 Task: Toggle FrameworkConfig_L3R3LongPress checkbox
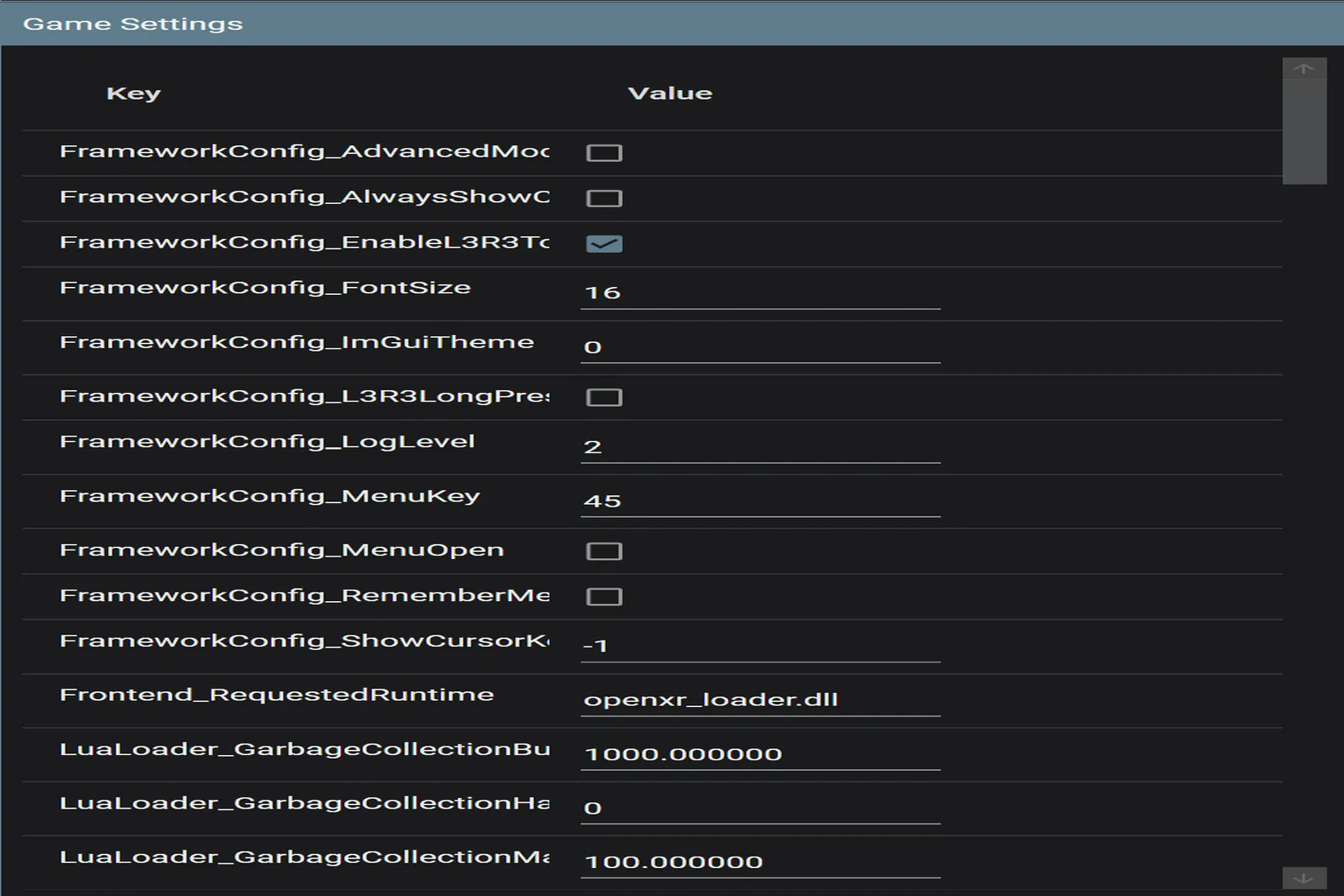pos(604,398)
